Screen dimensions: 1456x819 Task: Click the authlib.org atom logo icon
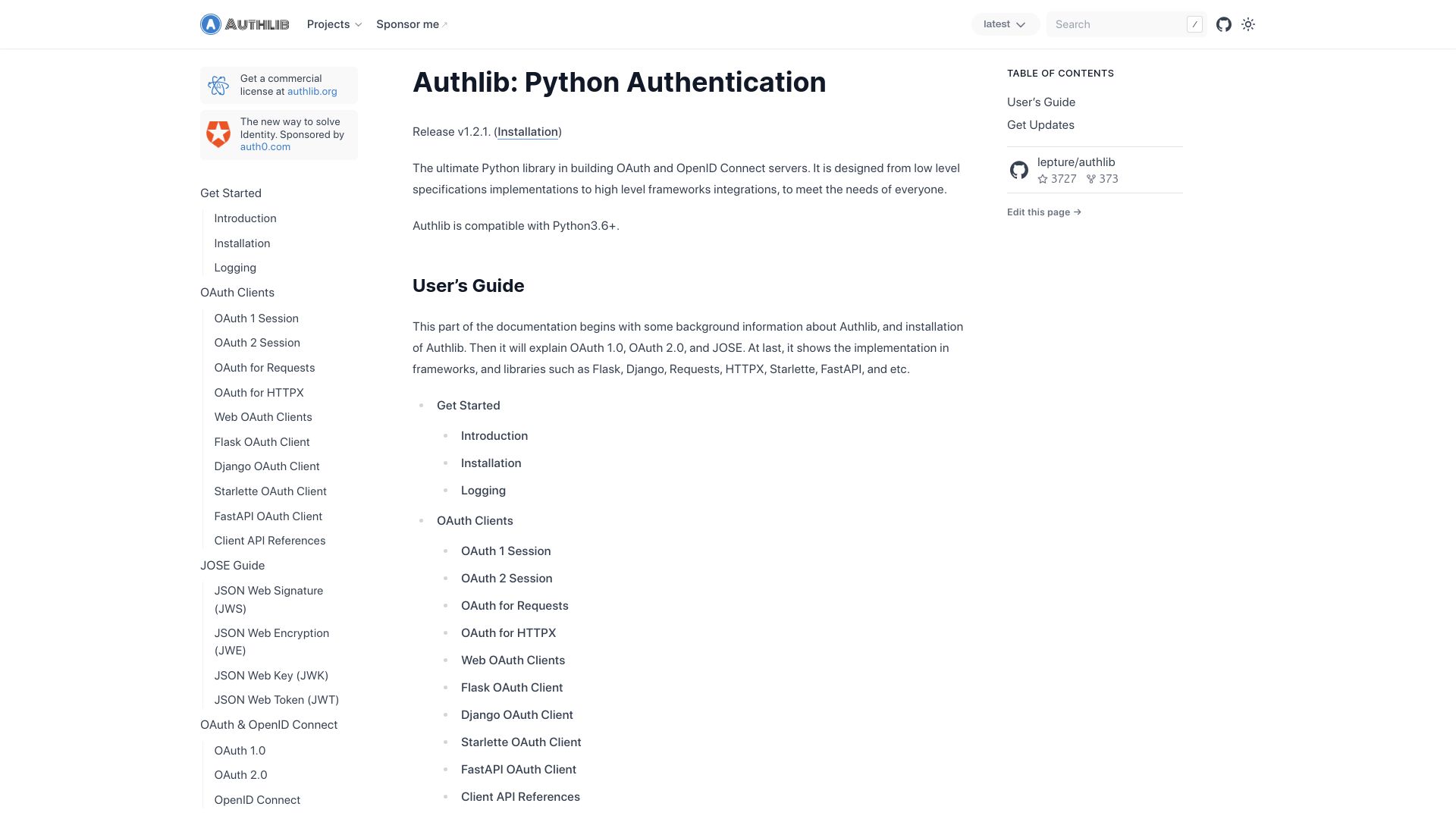[x=218, y=85]
